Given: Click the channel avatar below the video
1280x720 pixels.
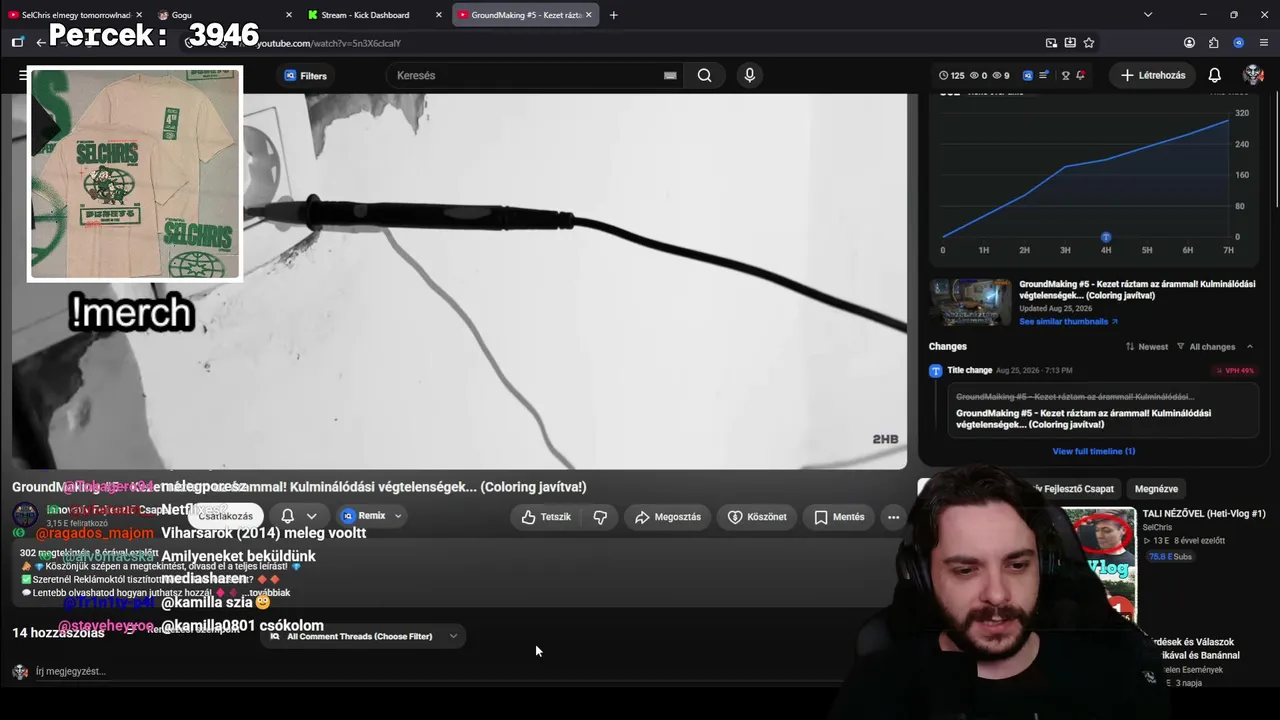Looking at the screenshot, I should (25, 516).
